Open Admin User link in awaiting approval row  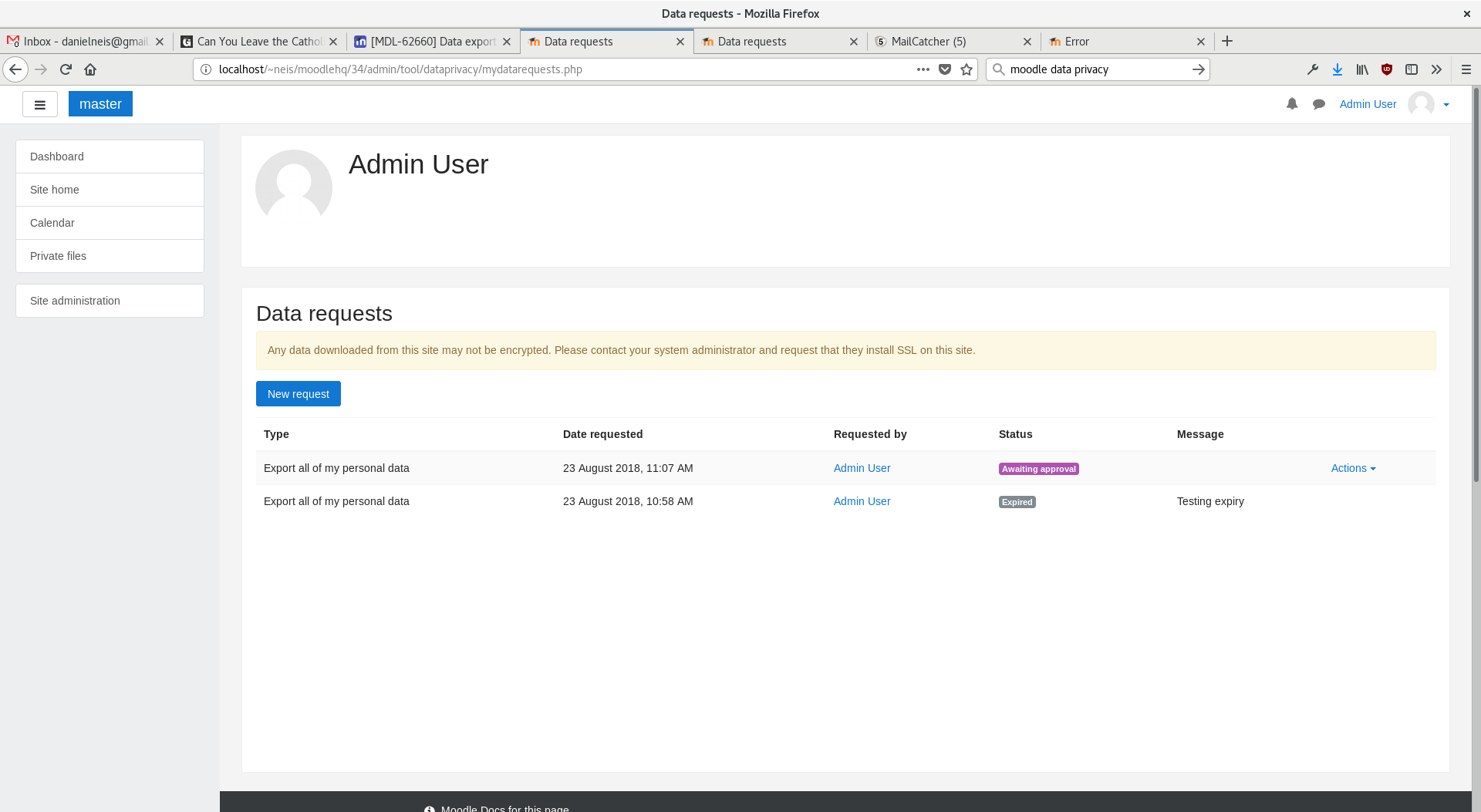pyautogui.click(x=862, y=468)
